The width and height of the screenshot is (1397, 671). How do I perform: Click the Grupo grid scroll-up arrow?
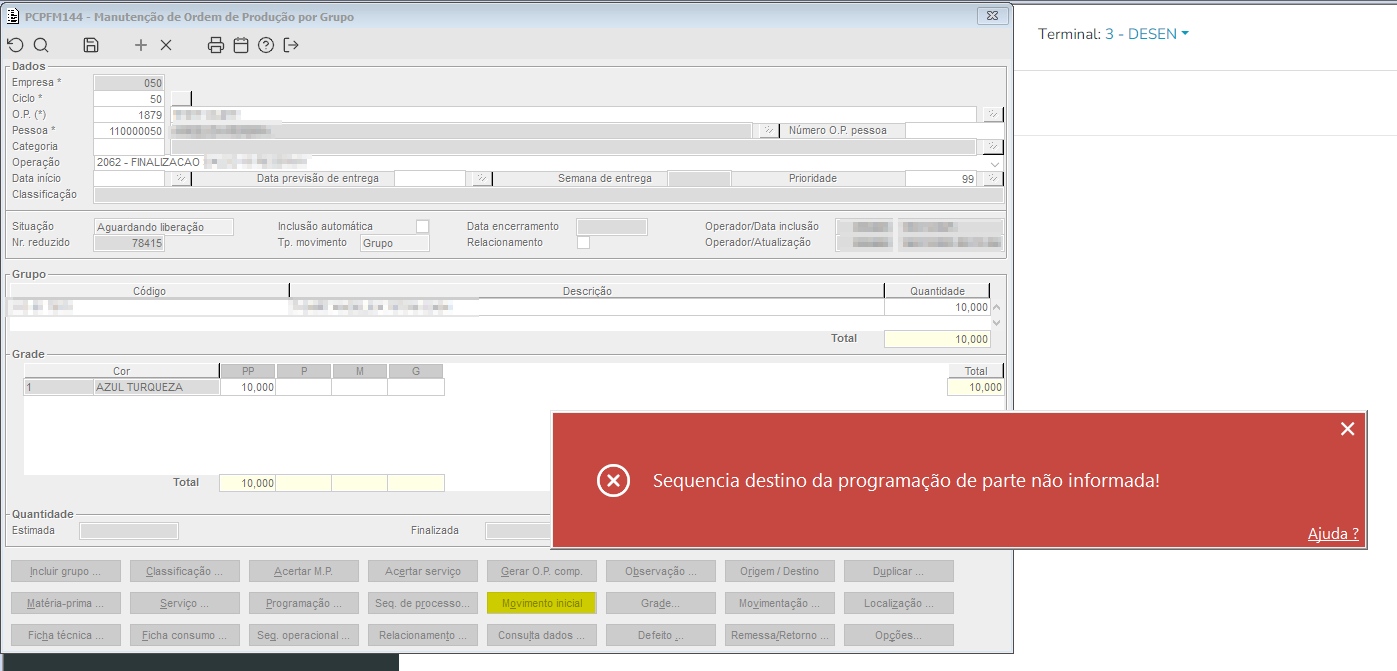996,308
